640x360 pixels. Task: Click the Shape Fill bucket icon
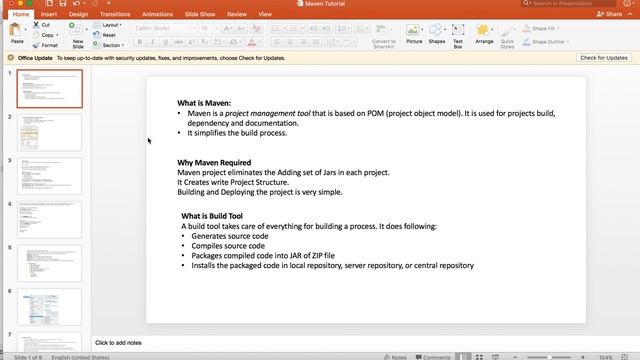pos(527,28)
